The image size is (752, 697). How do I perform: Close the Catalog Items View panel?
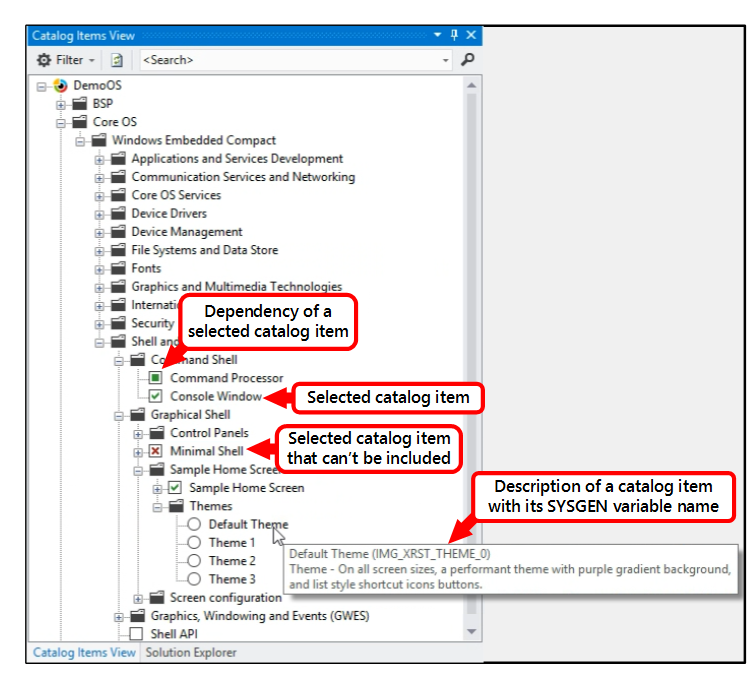471,35
